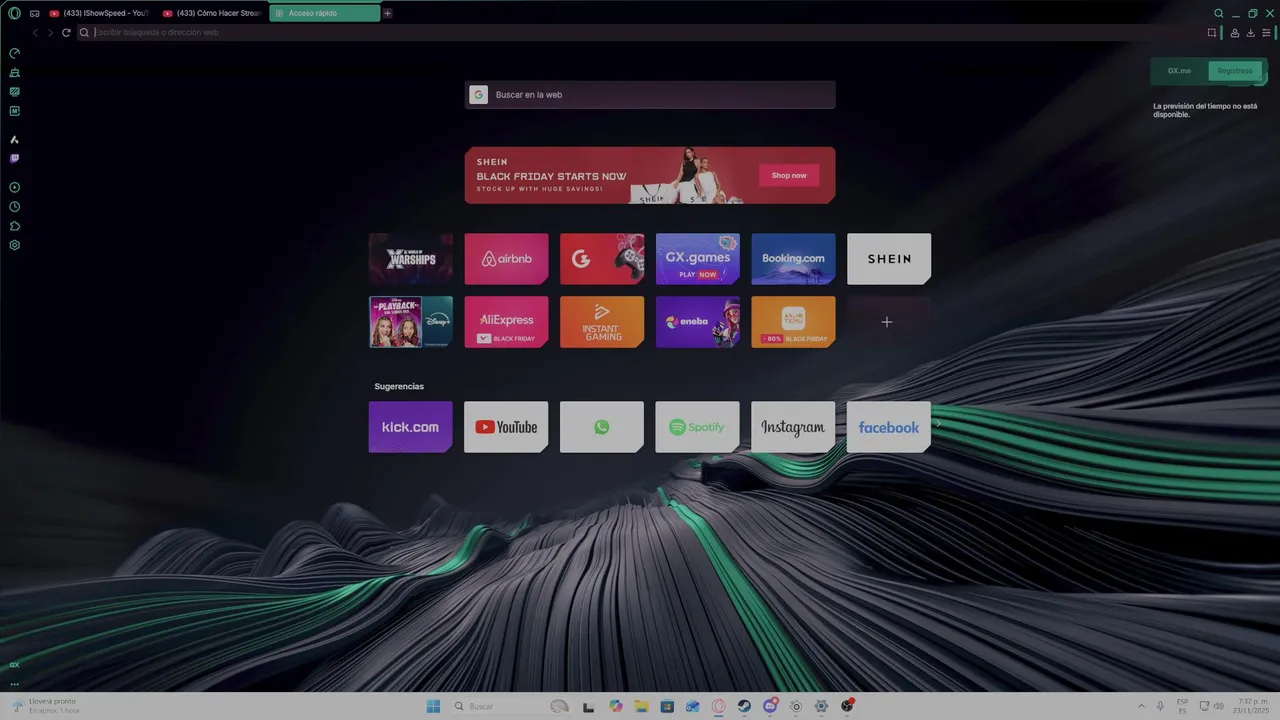Open the airbnb speed dial tile
This screenshot has width=1280, height=720.
(x=506, y=259)
